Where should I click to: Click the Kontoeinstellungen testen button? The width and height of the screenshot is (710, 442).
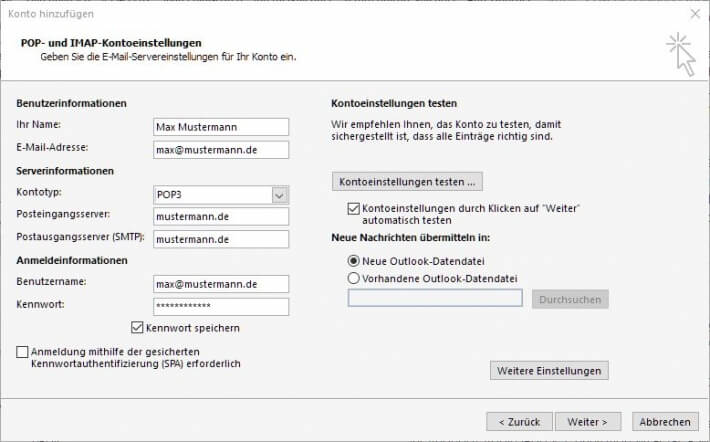(407, 182)
